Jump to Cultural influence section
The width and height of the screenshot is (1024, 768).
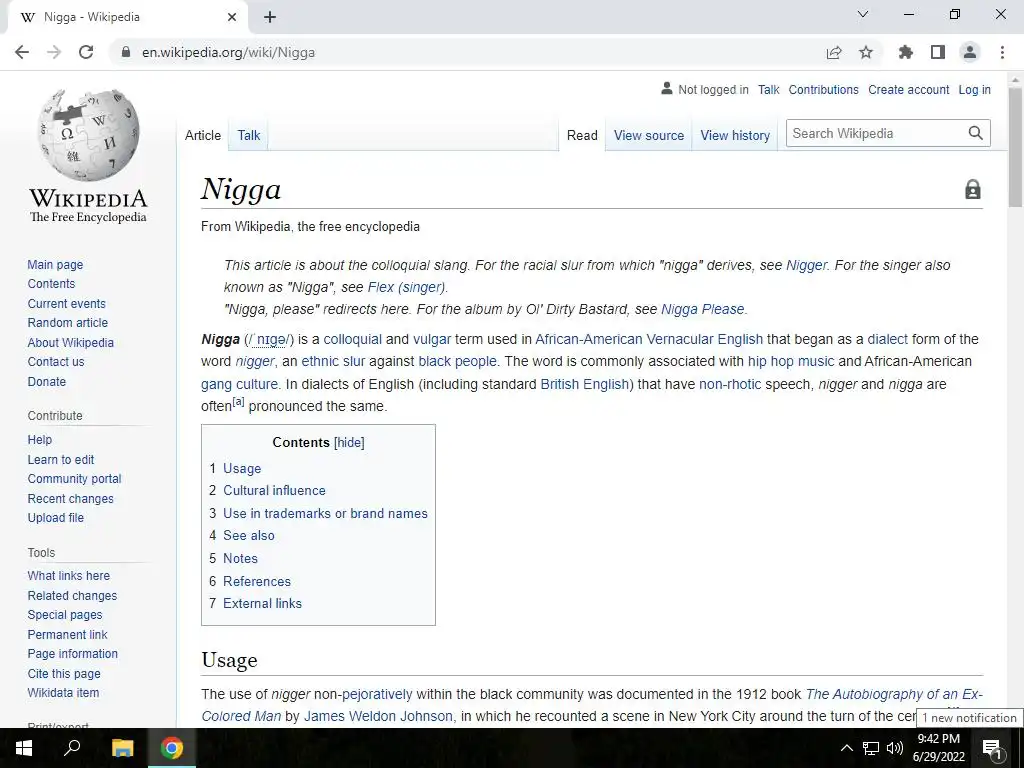tap(274, 490)
